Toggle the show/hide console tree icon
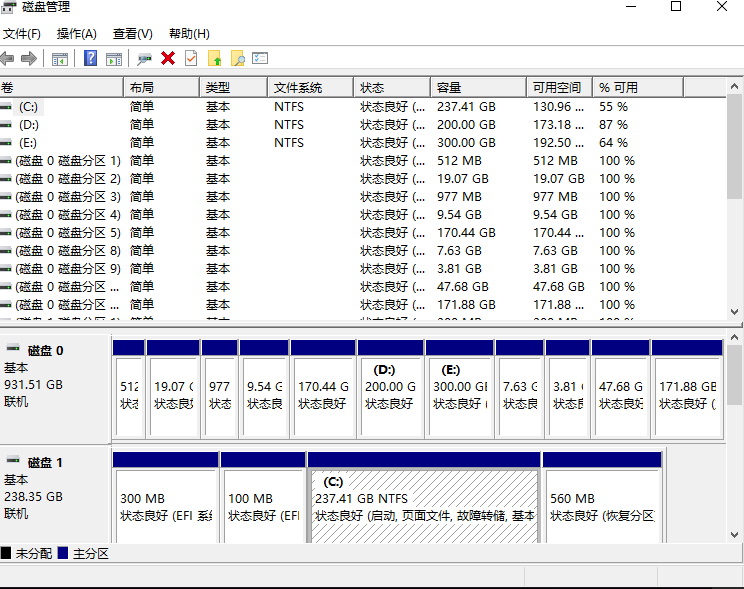The height and width of the screenshot is (589, 744). tap(60, 58)
